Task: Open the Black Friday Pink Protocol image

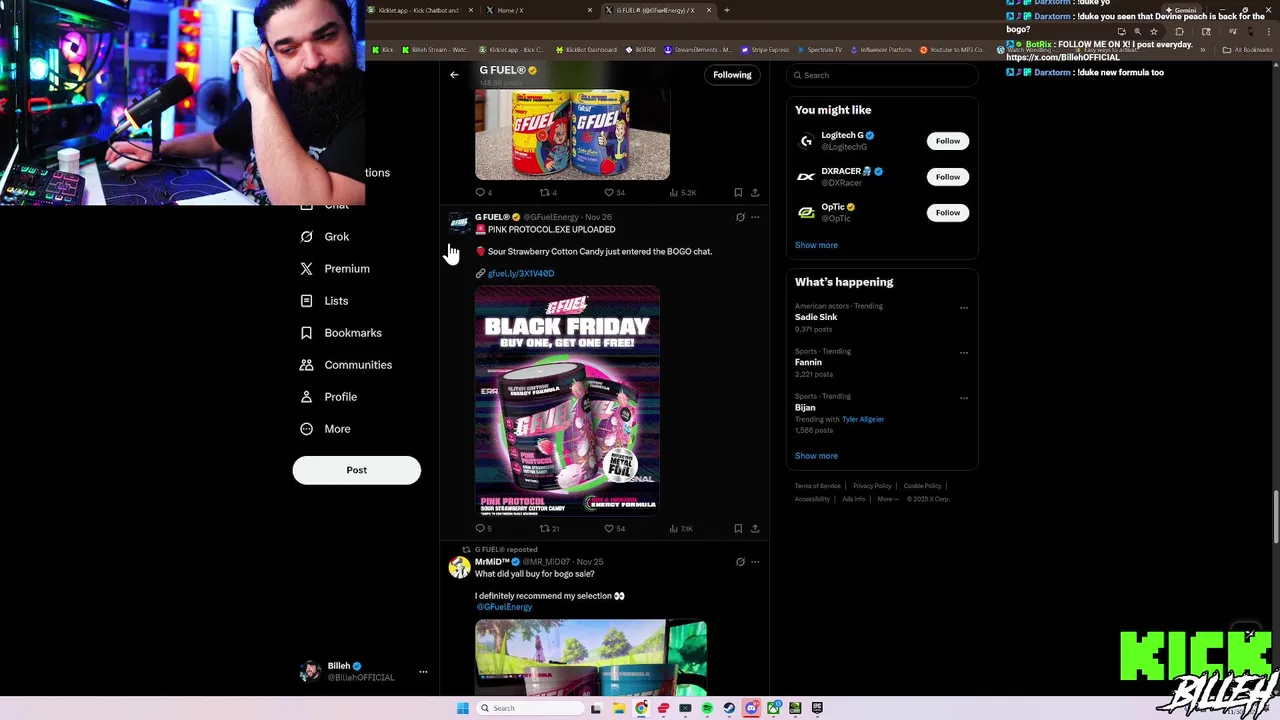Action: point(567,401)
